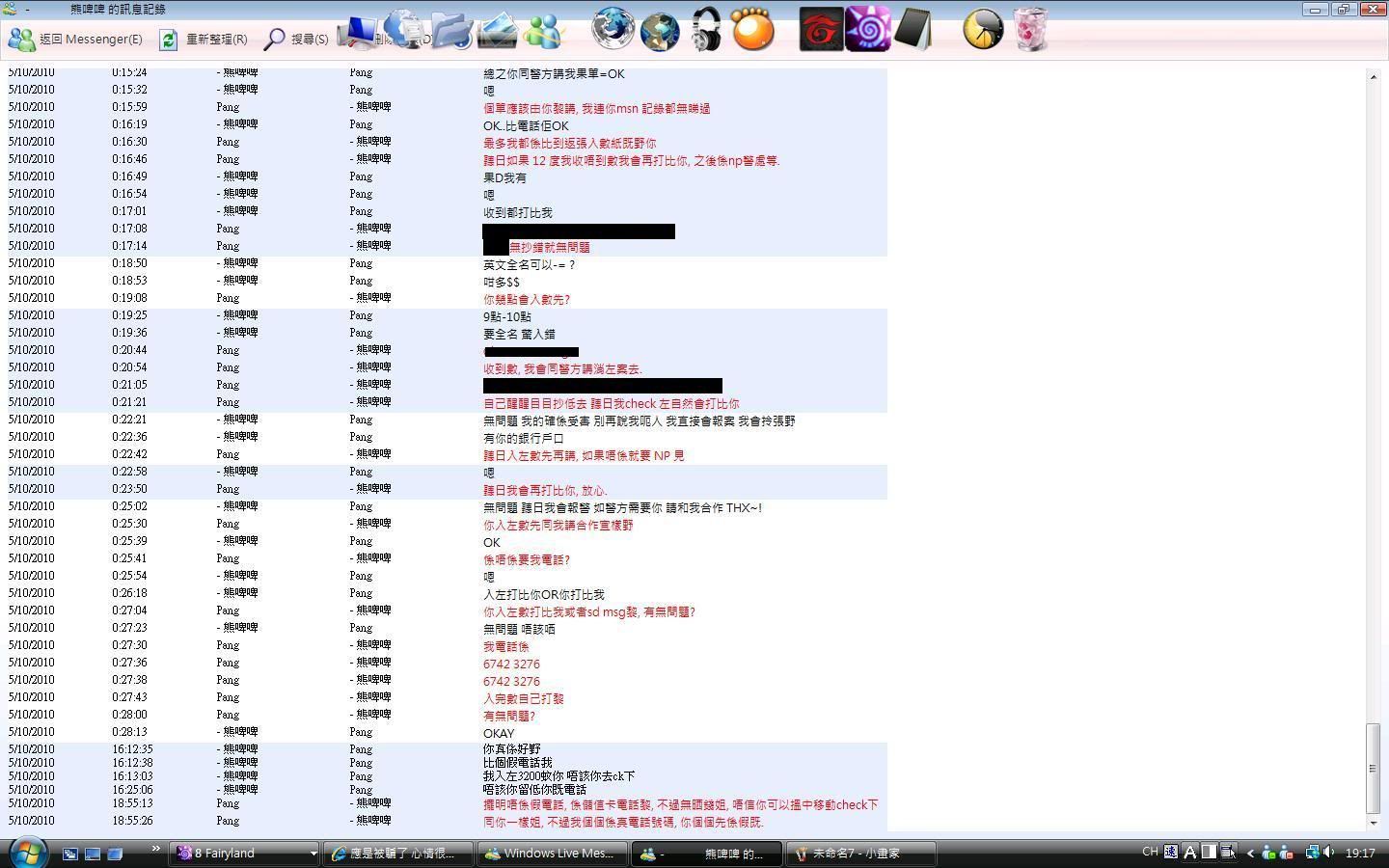The width and height of the screenshot is (1389, 868).
Task: Click 重新整理 refresh button
Action: coord(204,40)
